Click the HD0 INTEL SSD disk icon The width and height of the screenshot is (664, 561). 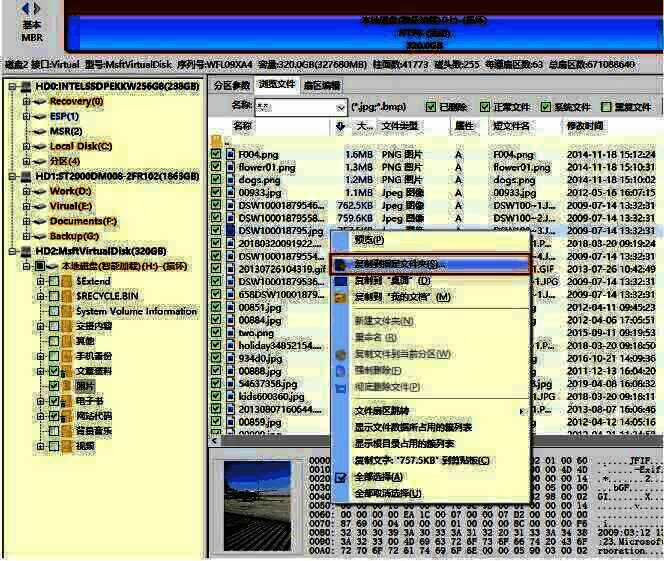[26, 86]
